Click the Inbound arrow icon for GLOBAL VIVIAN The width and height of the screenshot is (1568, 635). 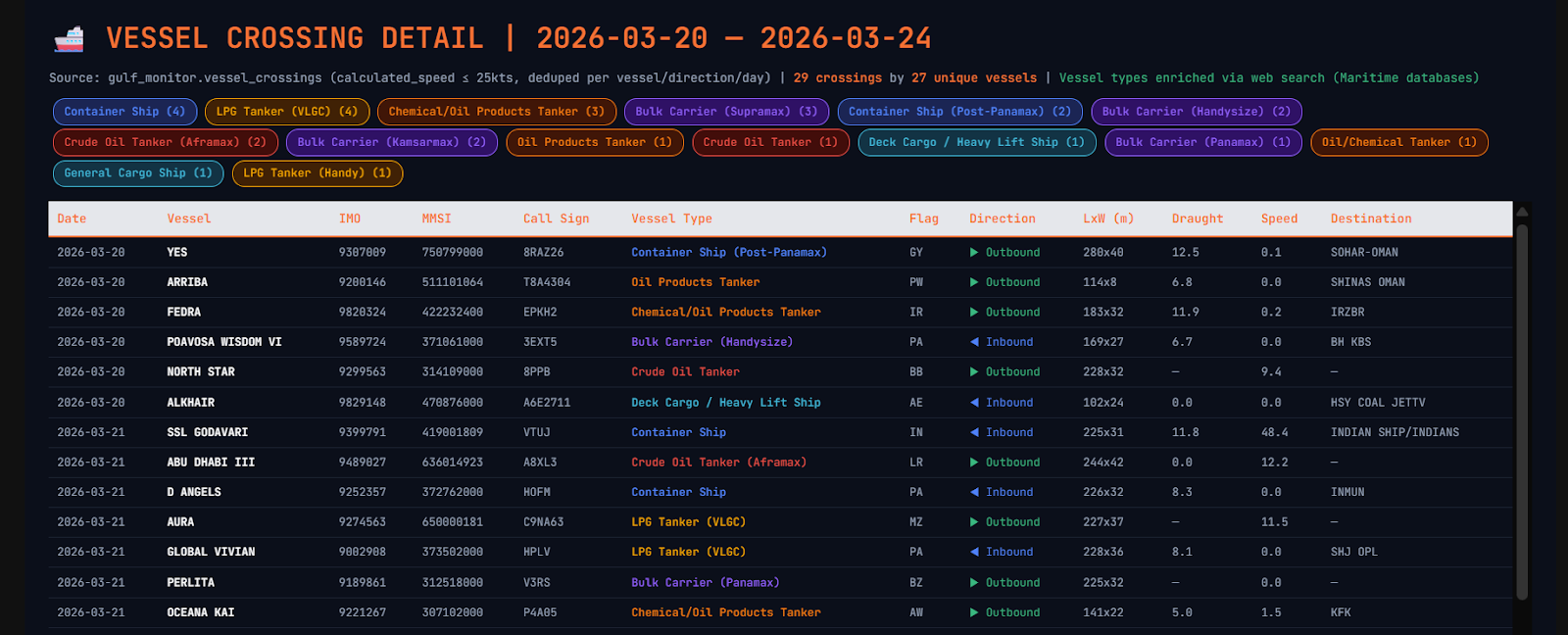point(974,553)
